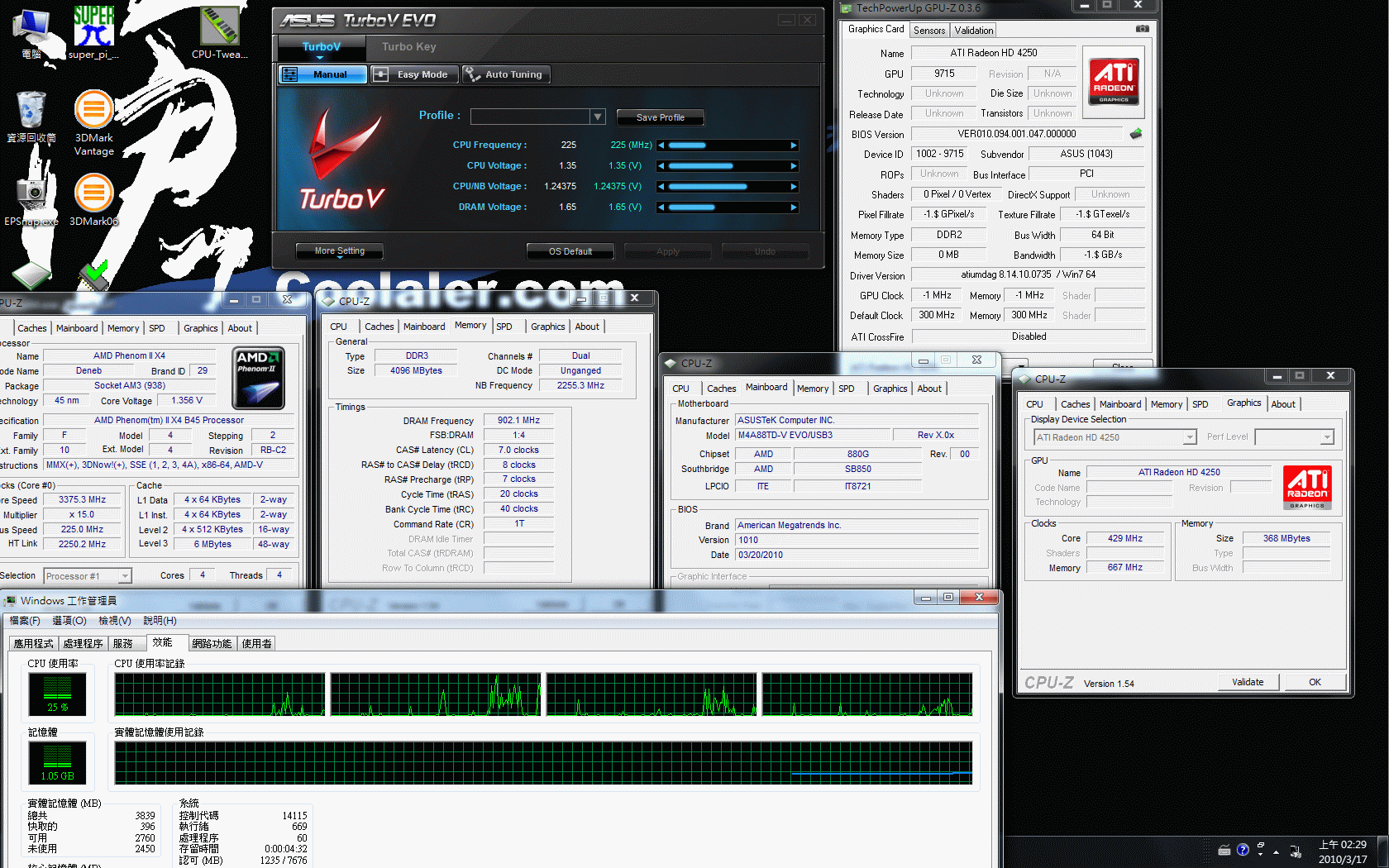This screenshot has height=868, width=1389.
Task: Open the TurboV Profile dropdown
Action: [597, 117]
